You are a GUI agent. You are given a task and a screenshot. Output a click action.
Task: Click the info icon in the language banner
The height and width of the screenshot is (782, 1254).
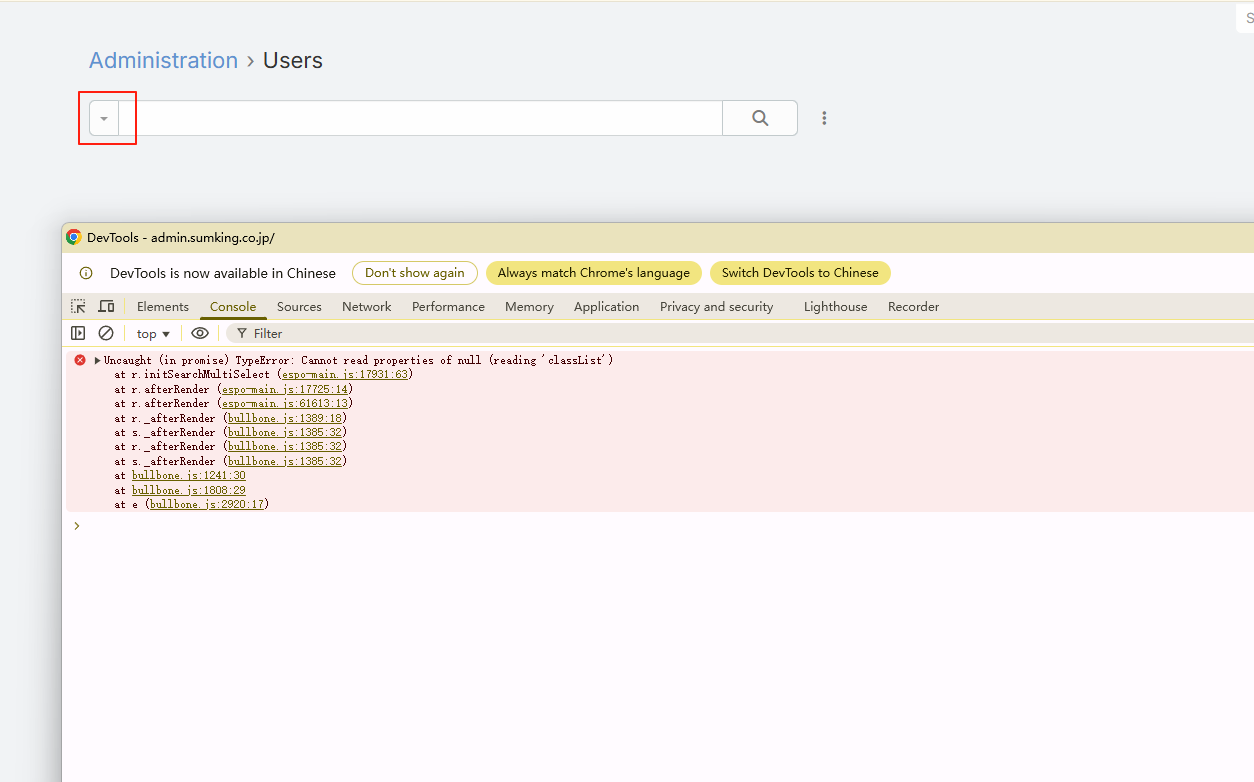(x=86, y=273)
